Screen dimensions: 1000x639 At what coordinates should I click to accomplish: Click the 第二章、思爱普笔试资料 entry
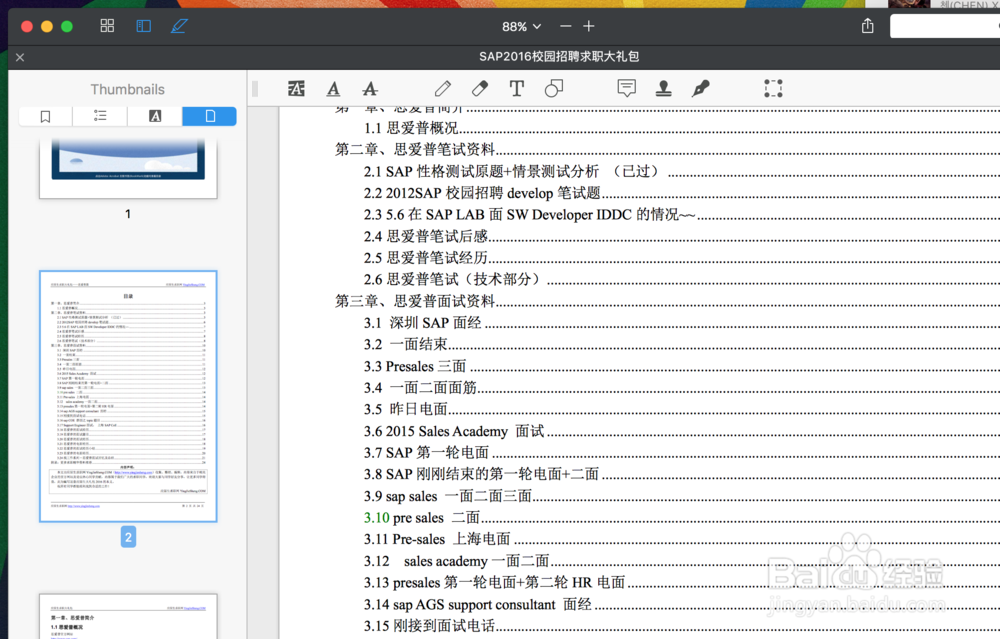(x=415, y=150)
